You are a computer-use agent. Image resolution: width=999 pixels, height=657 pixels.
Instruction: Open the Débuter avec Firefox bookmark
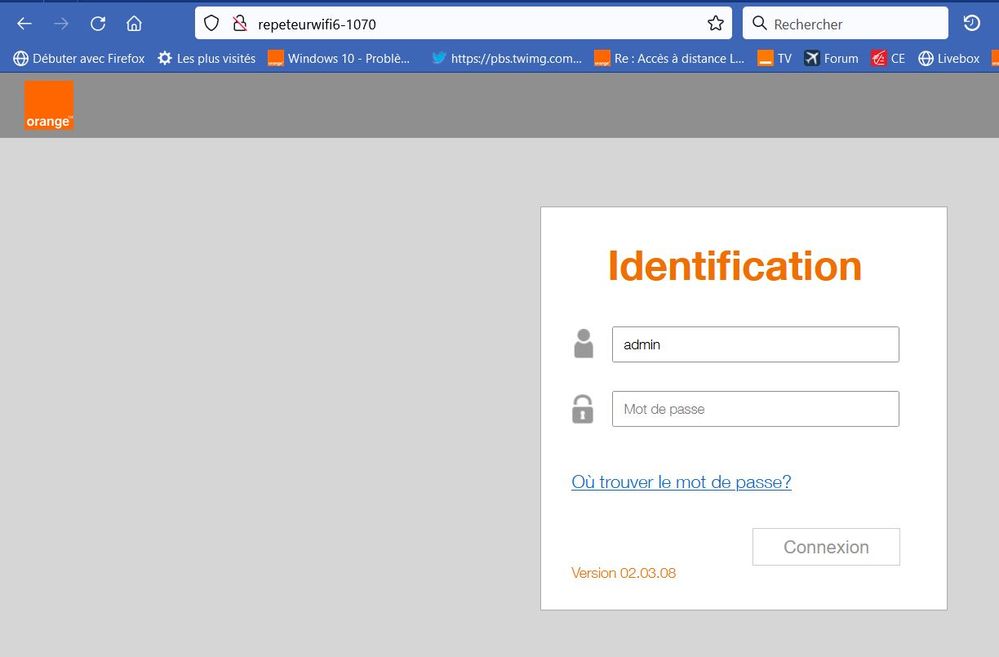pos(79,59)
